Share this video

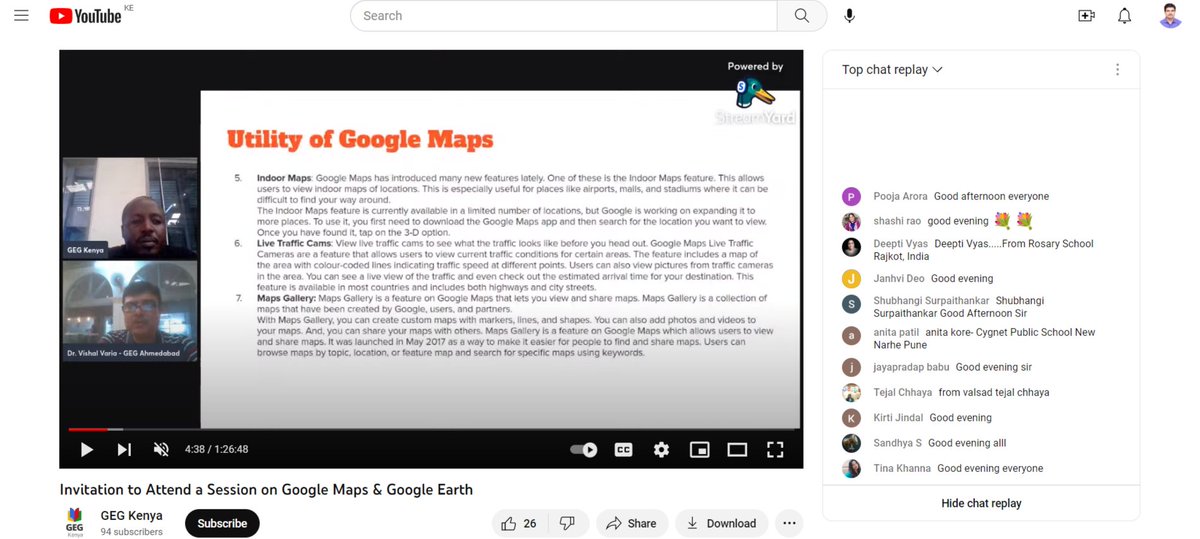tap(632, 523)
